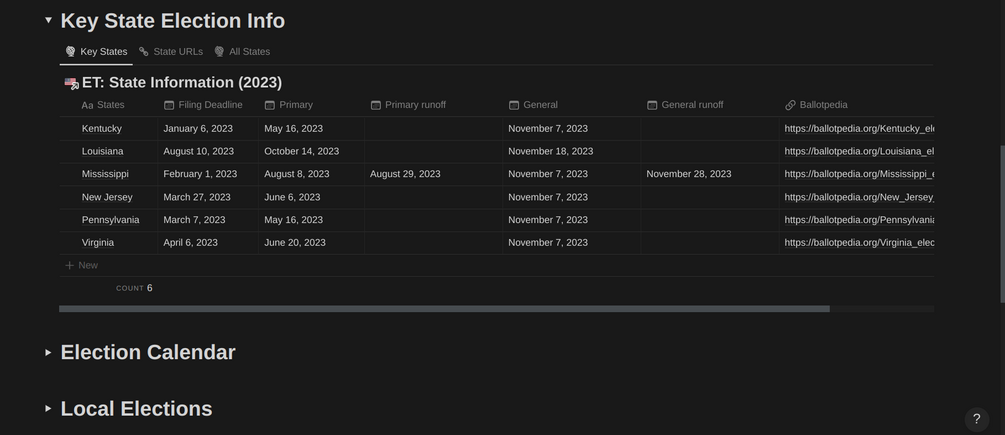This screenshot has height=435, width=1005.
Task: Click the link icon on Ballotpedia column
Action: point(790,105)
